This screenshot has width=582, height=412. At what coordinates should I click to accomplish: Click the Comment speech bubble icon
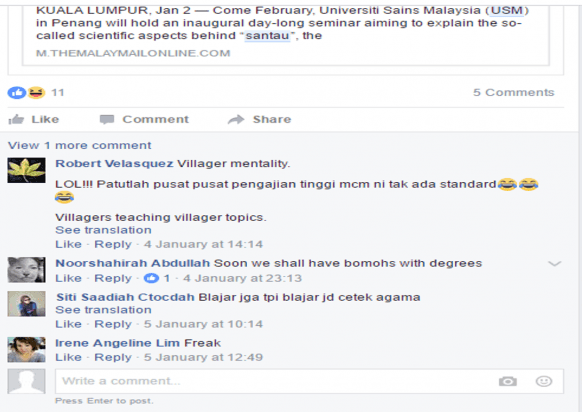(107, 120)
